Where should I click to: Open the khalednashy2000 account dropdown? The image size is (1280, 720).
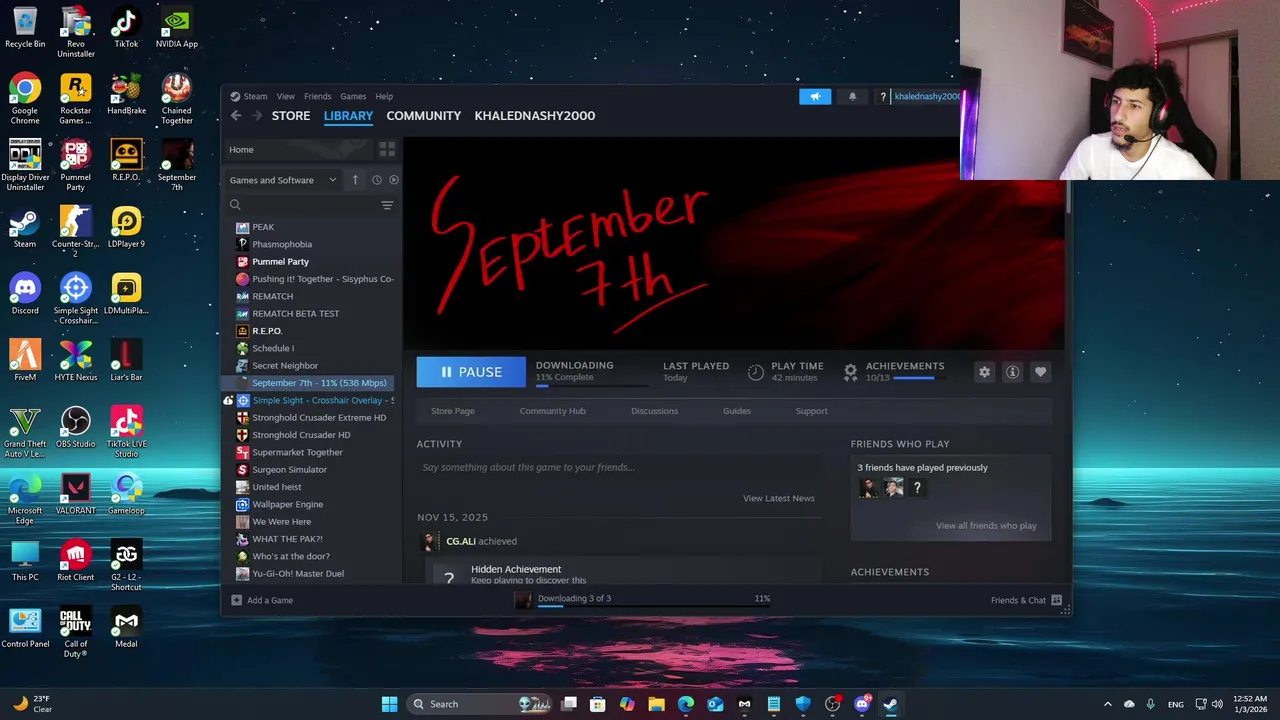tap(926, 96)
